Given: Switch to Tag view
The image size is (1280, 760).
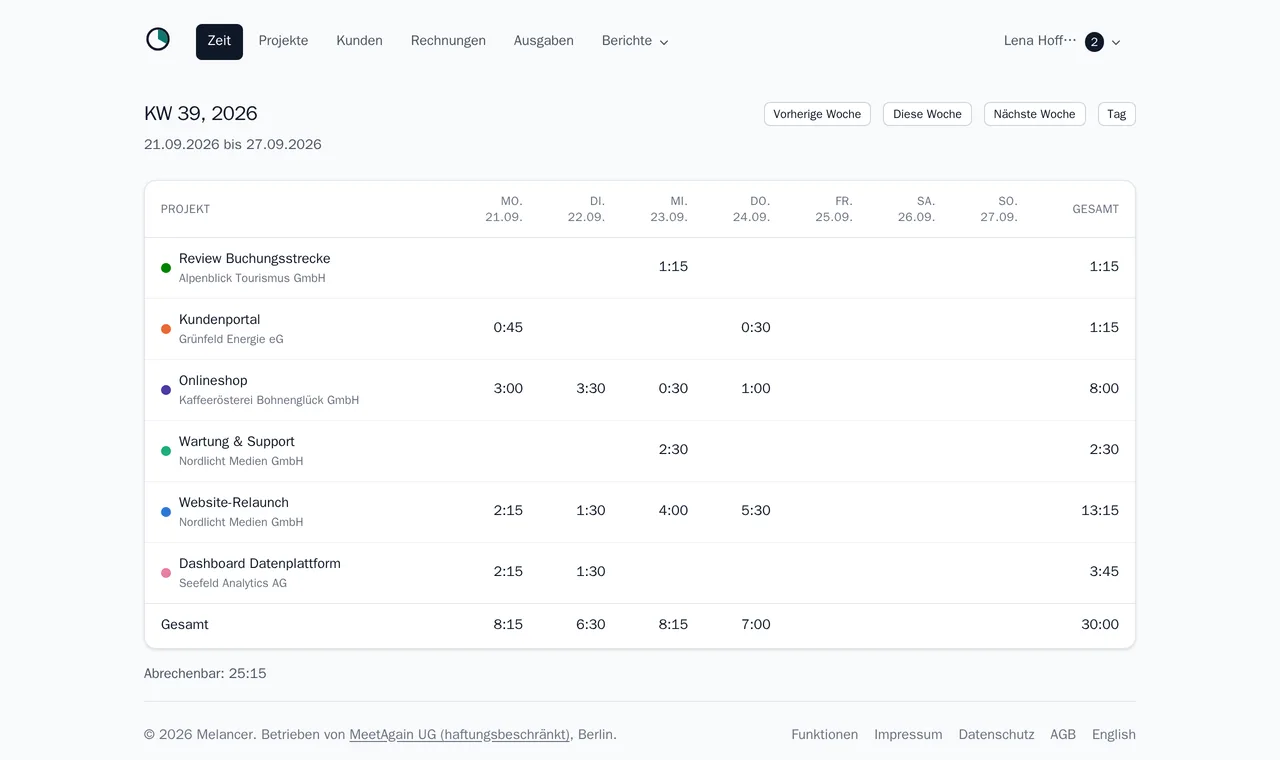Looking at the screenshot, I should coord(1116,114).
